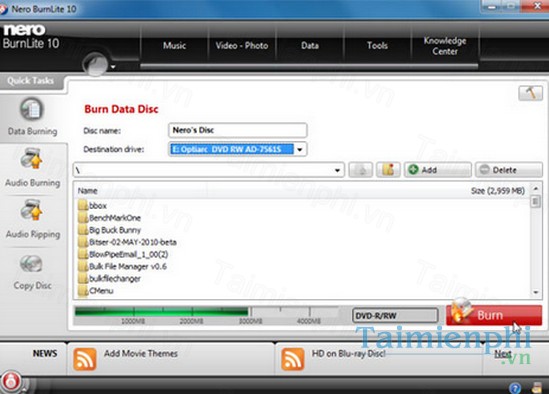Open the Music menu tab
The image size is (549, 394).
[x=174, y=46]
